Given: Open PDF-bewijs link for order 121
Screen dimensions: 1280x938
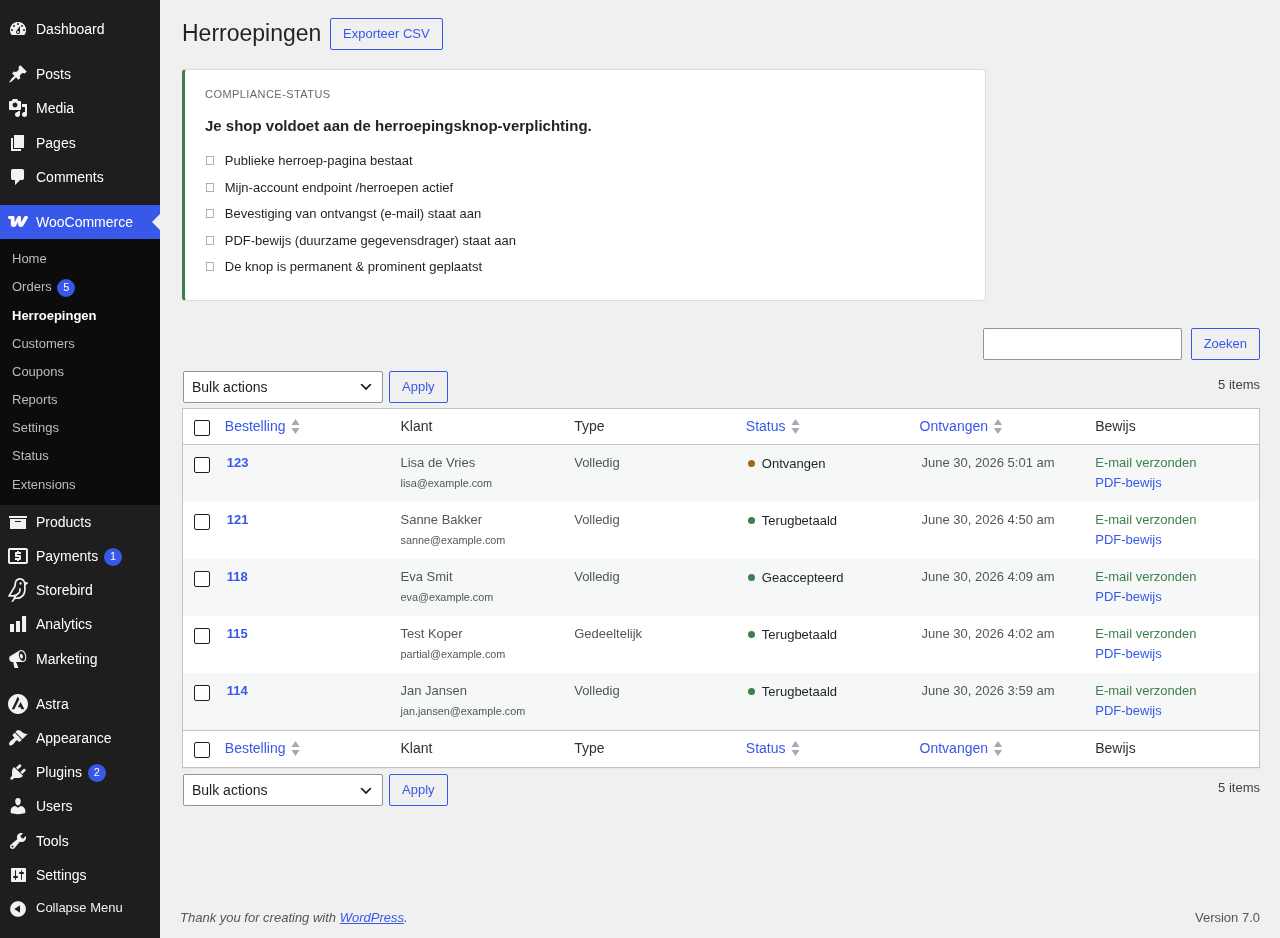Looking at the screenshot, I should coord(1128,539).
